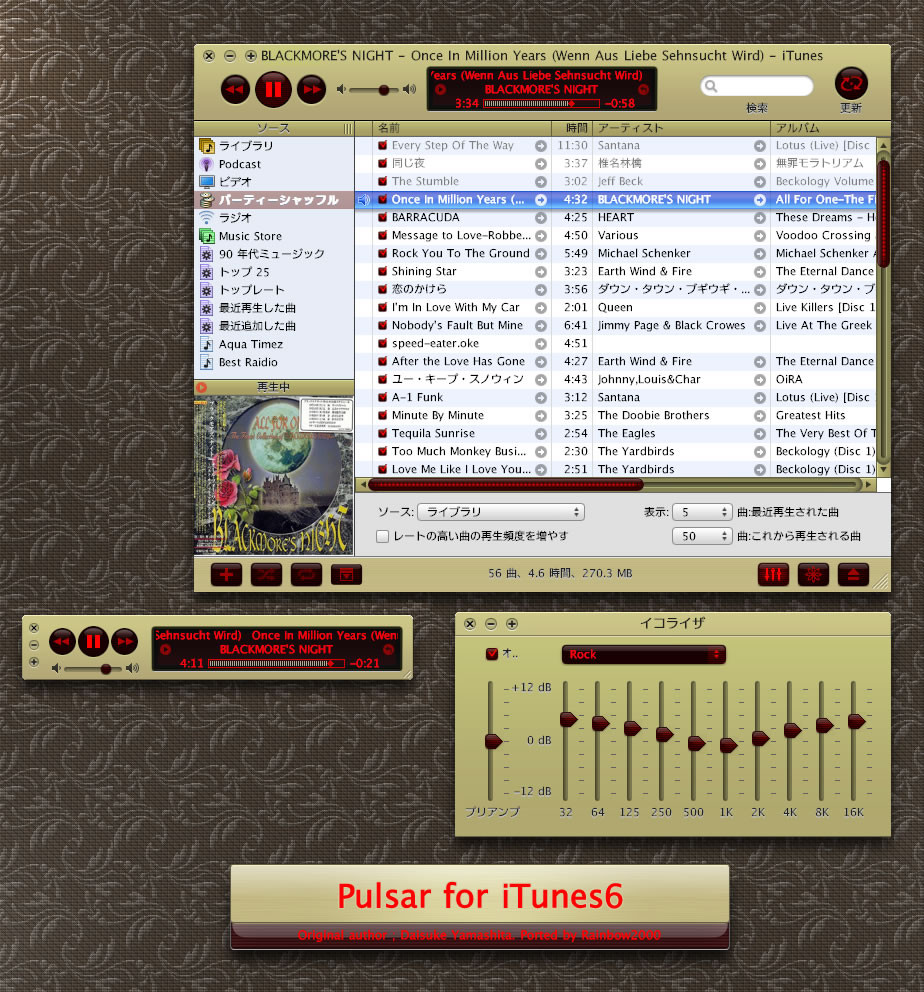Screen dimensions: 924x992
Task: Click mini player's low-volume speaker icon
Action: 56,668
